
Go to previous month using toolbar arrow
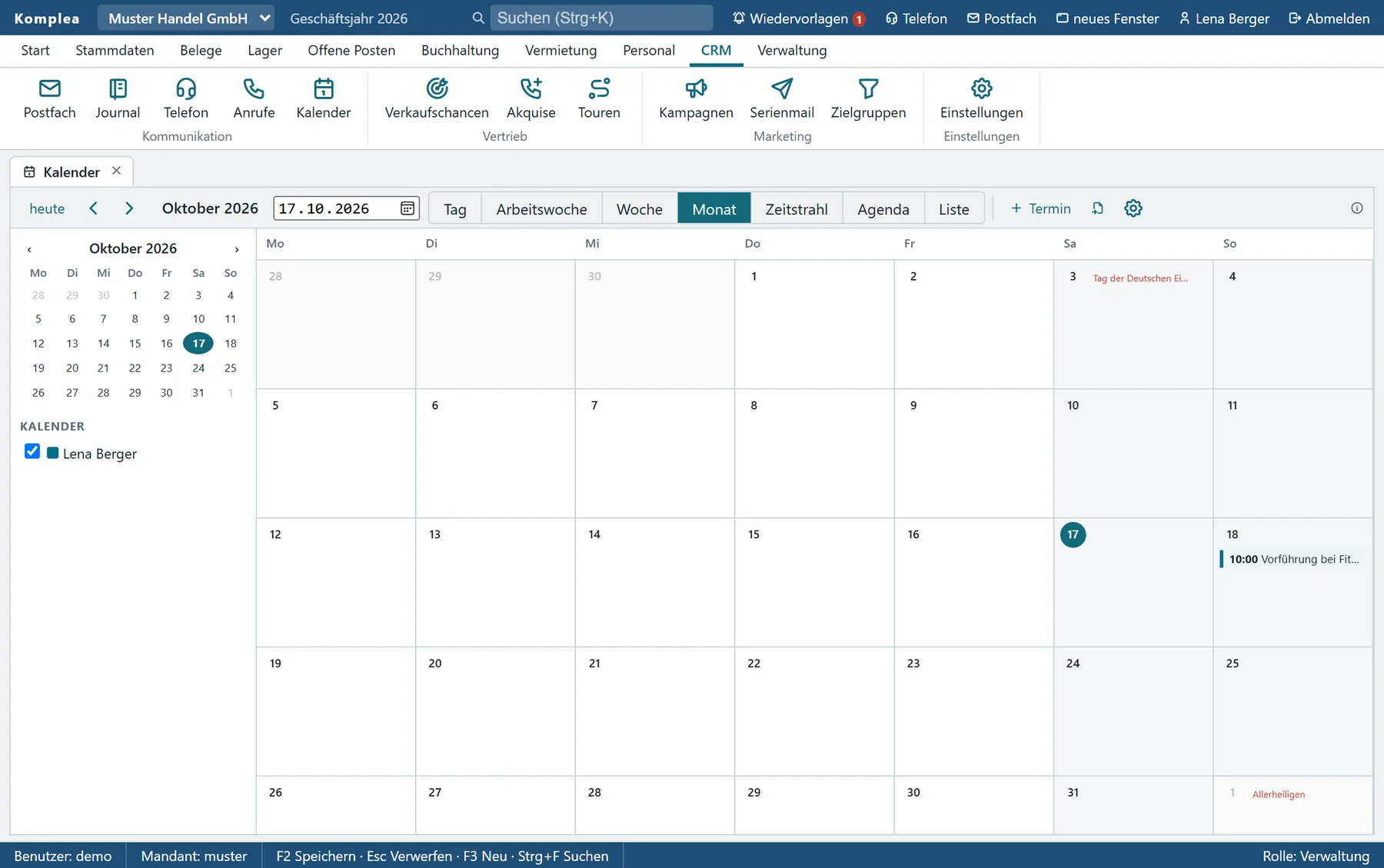click(x=94, y=208)
